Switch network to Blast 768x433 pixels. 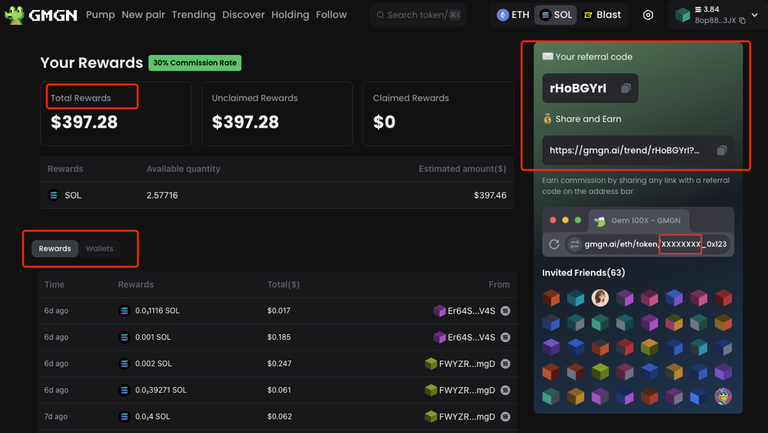(x=602, y=15)
